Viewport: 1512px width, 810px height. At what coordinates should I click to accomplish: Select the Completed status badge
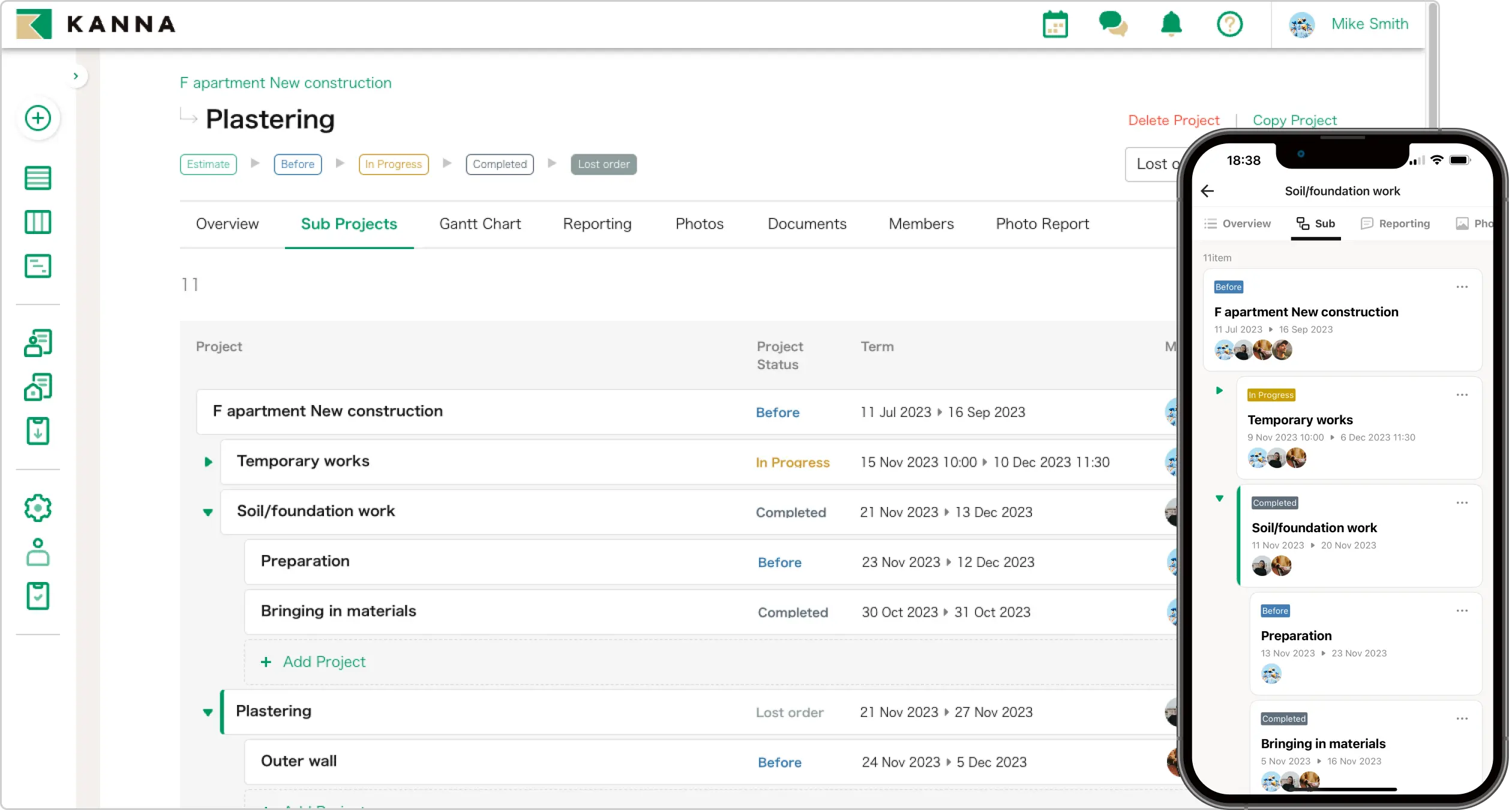[x=499, y=164]
